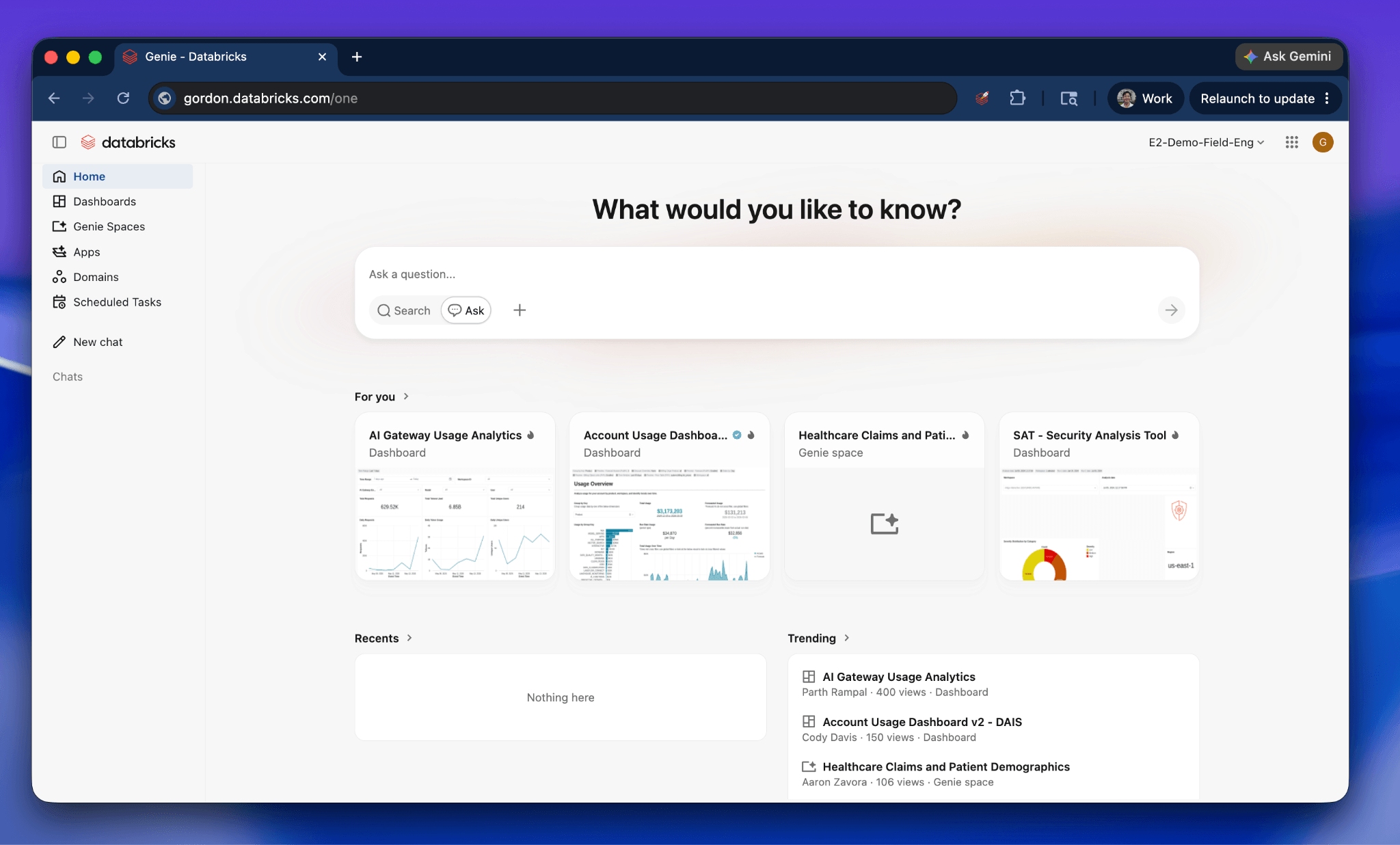Click Ask Gemini button
Viewport: 1400px width, 845px height.
1288,57
